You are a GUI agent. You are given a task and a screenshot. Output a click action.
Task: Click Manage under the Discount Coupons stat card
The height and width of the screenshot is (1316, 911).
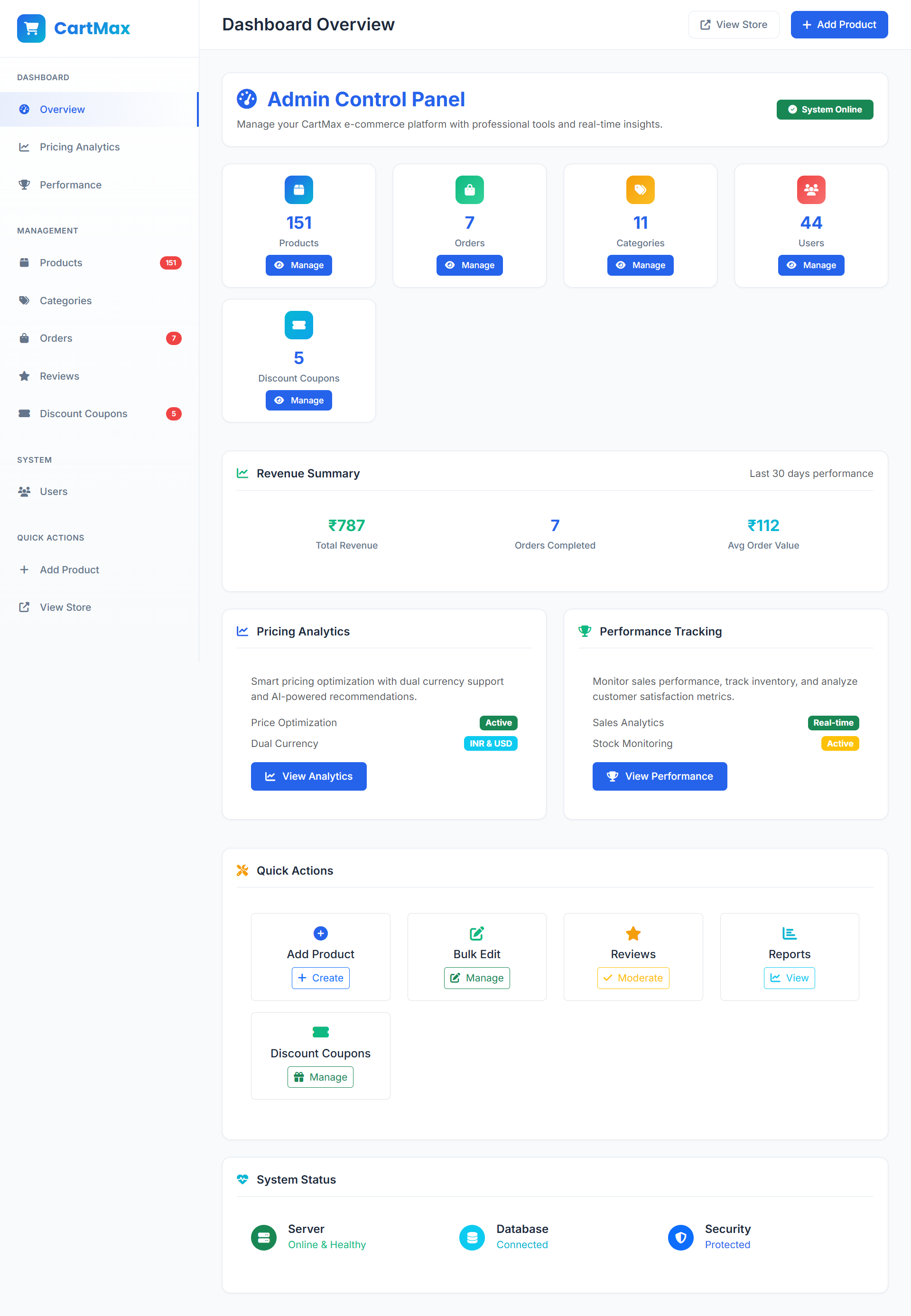point(298,401)
